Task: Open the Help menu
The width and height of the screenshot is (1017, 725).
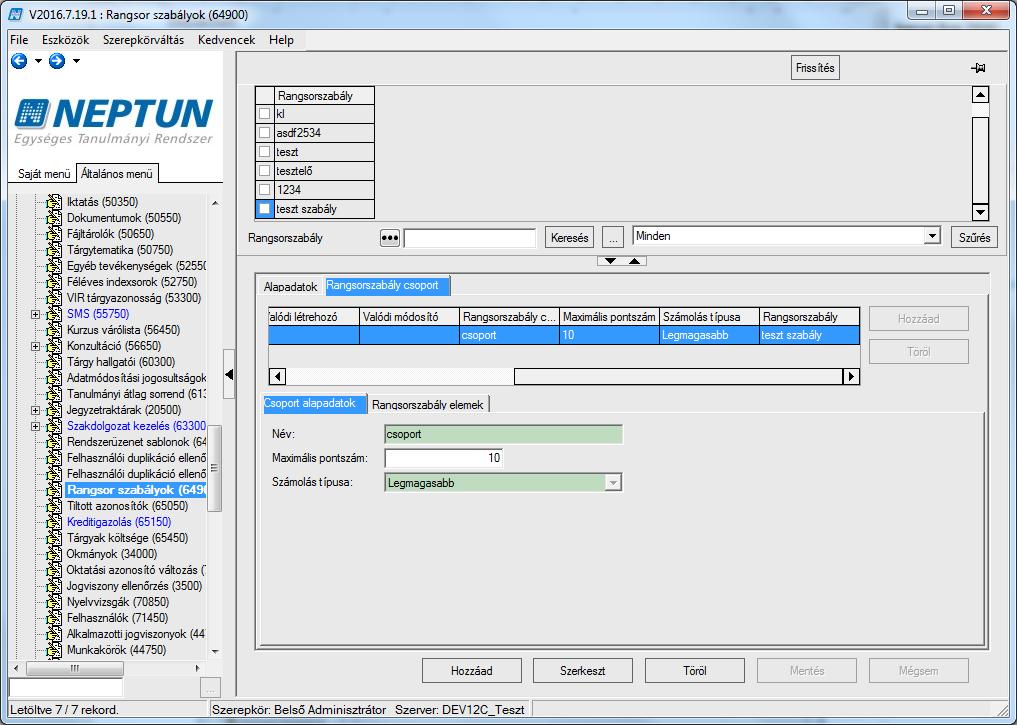Action: coord(281,40)
